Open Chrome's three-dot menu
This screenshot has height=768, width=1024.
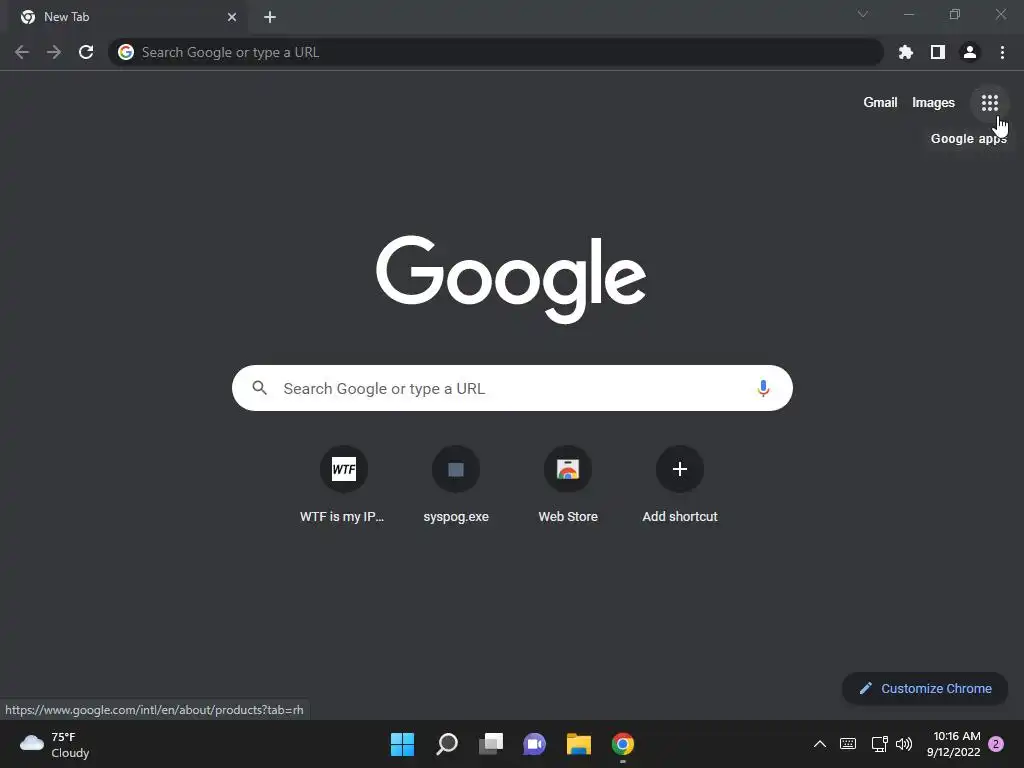pos(1002,52)
